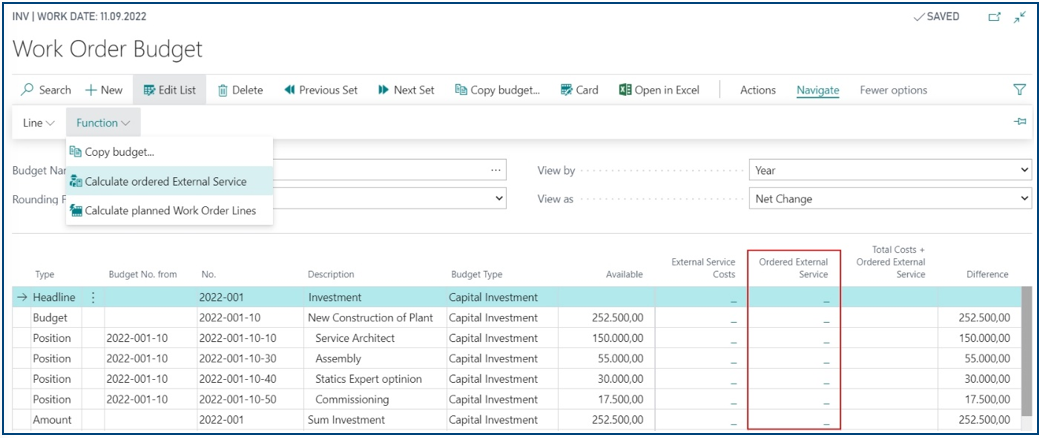Click Available value 150.000,00
1044x438 pixels.
(618, 338)
